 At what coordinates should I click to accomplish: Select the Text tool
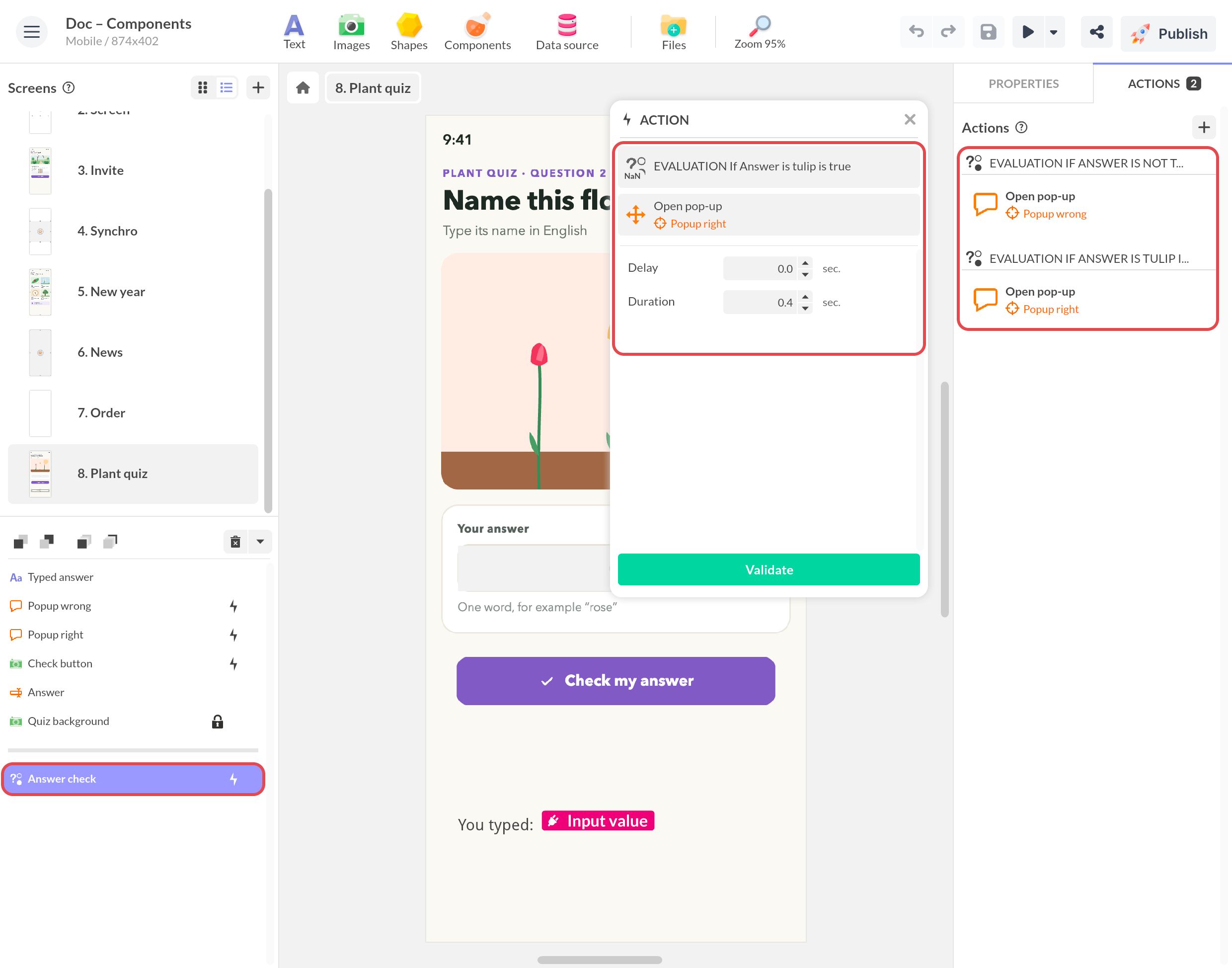(294, 32)
